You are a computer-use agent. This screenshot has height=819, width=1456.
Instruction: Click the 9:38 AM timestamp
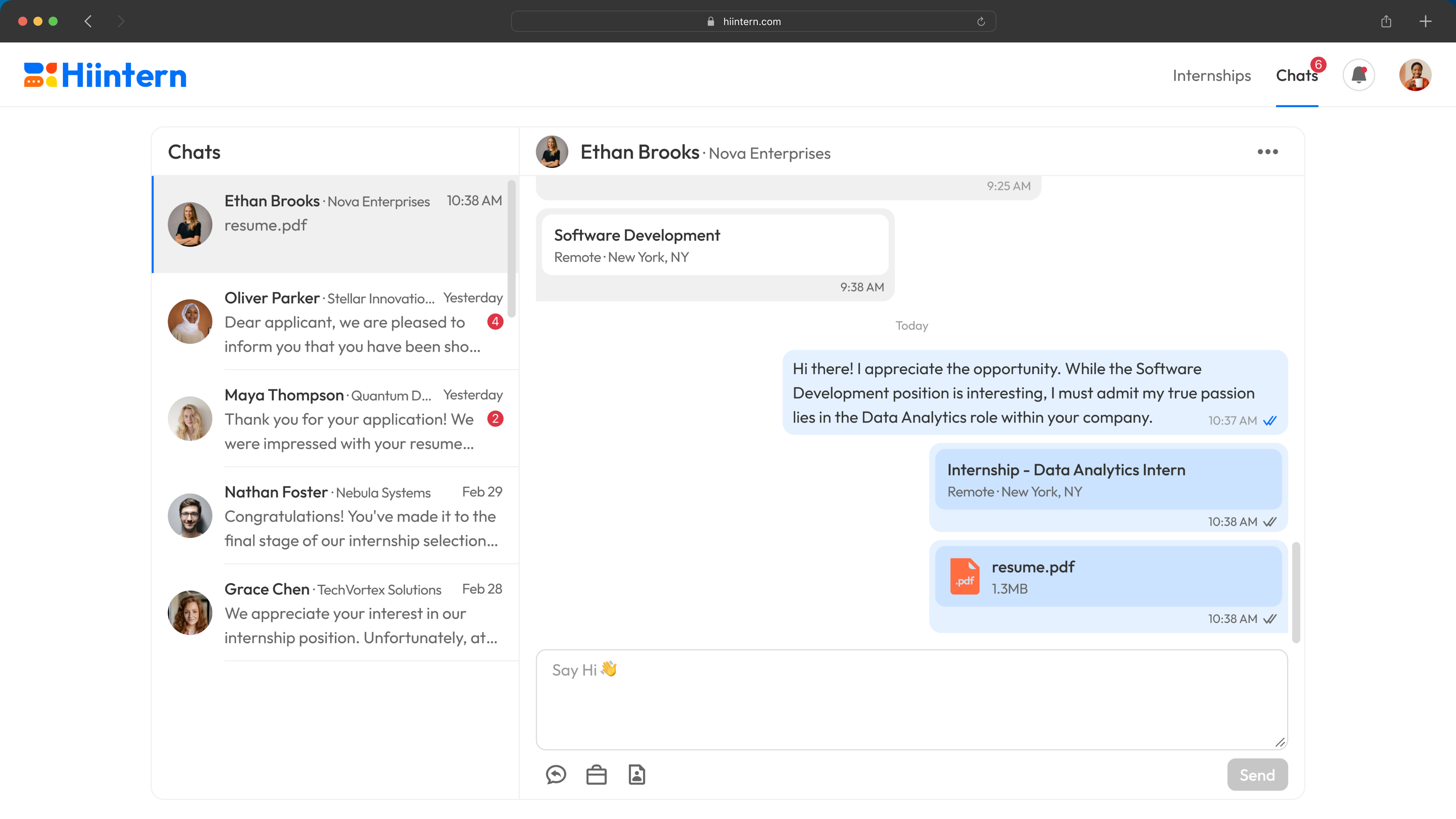[862, 287]
